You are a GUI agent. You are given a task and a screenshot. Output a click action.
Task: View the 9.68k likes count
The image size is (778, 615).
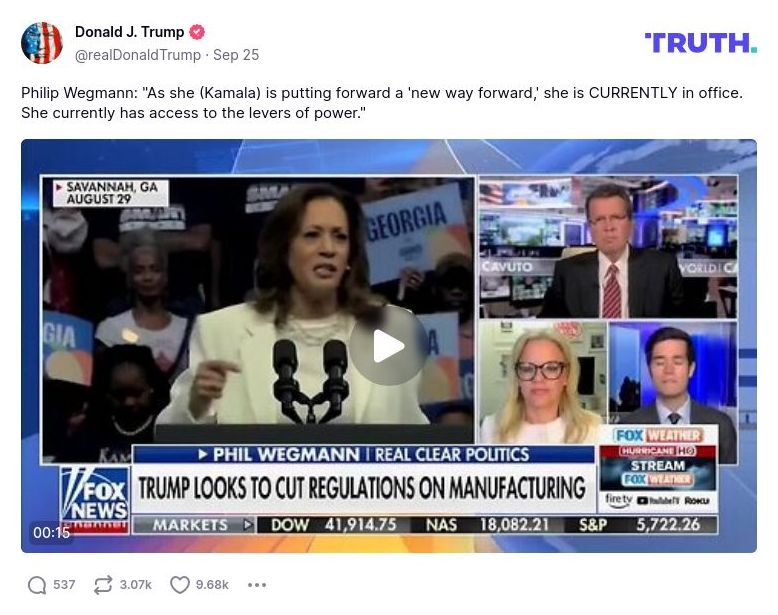click(212, 585)
